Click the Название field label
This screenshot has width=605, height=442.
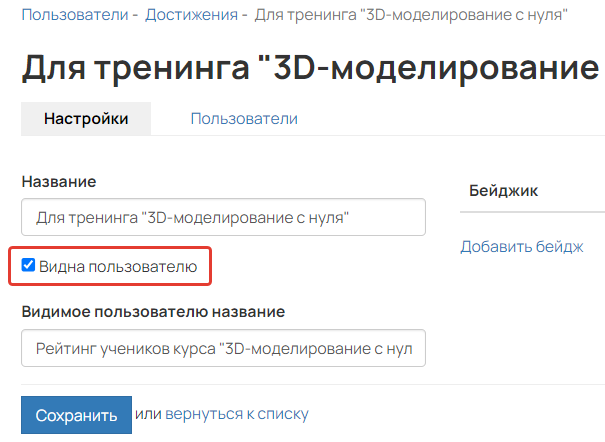point(59,181)
